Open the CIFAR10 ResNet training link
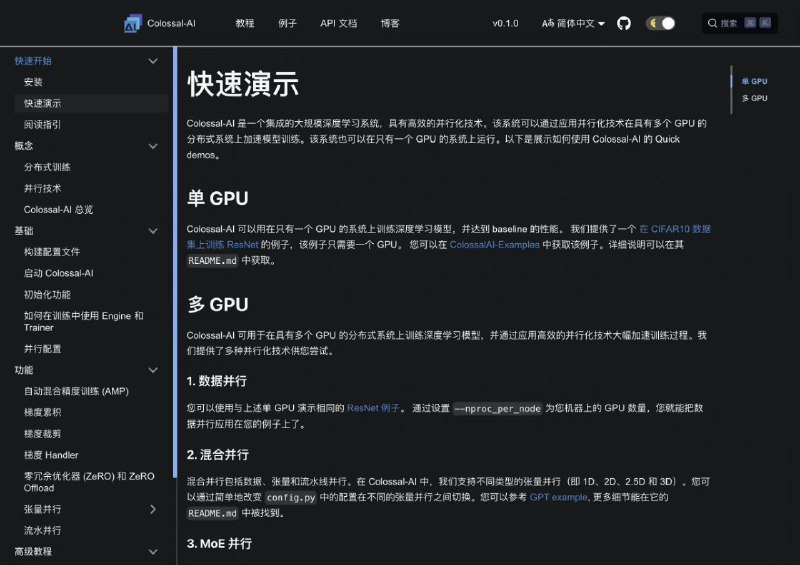The height and width of the screenshot is (565, 800). click(674, 229)
